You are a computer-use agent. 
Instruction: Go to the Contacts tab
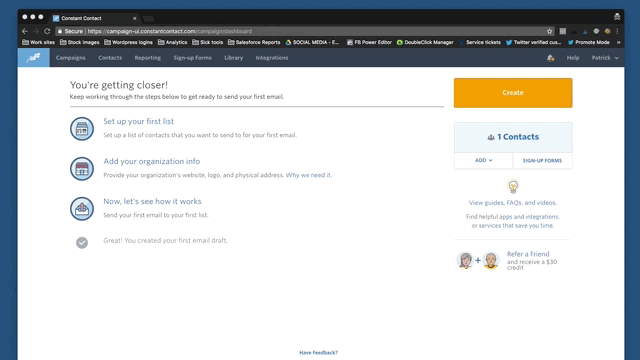110,58
